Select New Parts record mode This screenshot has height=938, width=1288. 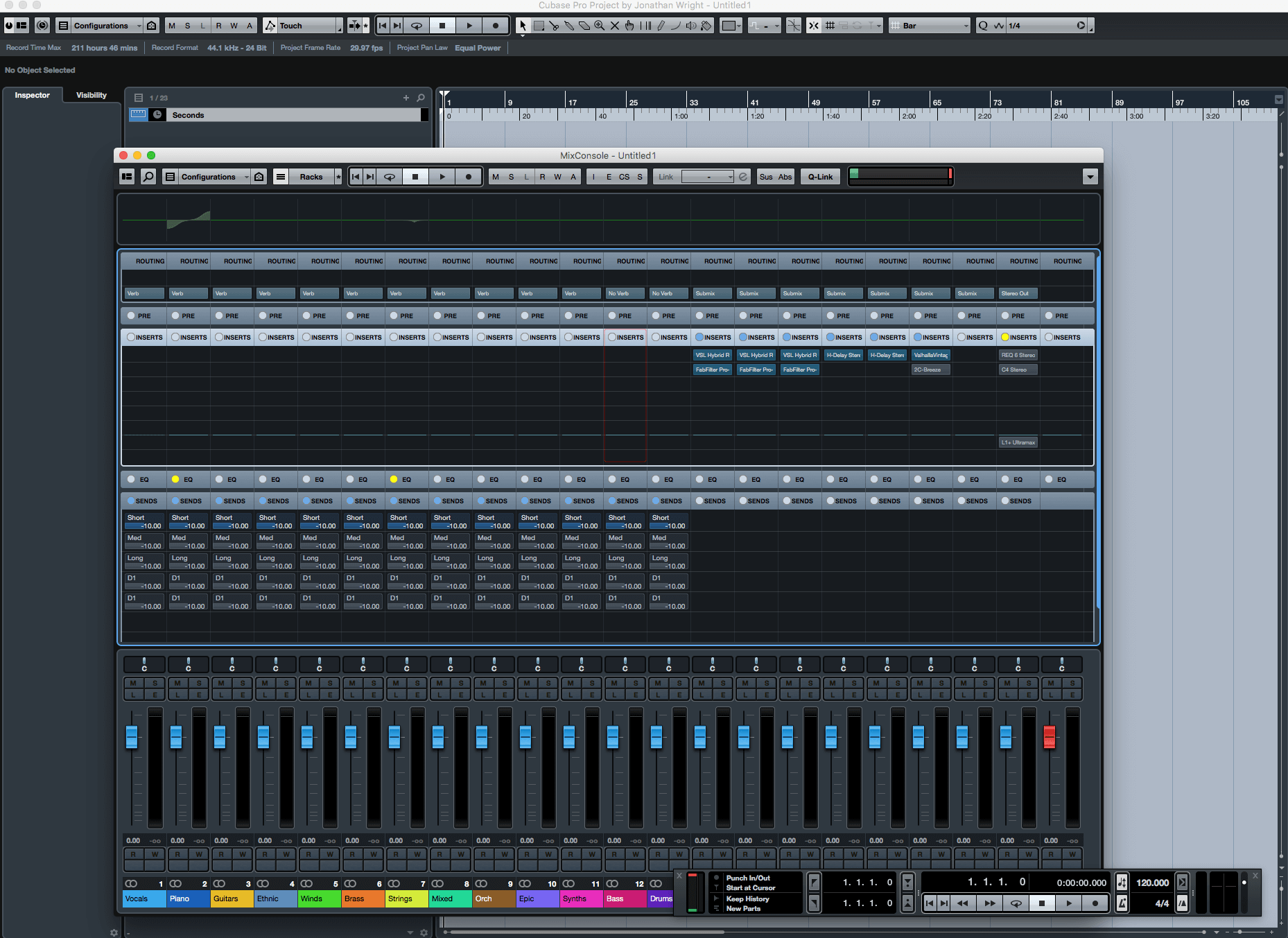[x=743, y=908]
